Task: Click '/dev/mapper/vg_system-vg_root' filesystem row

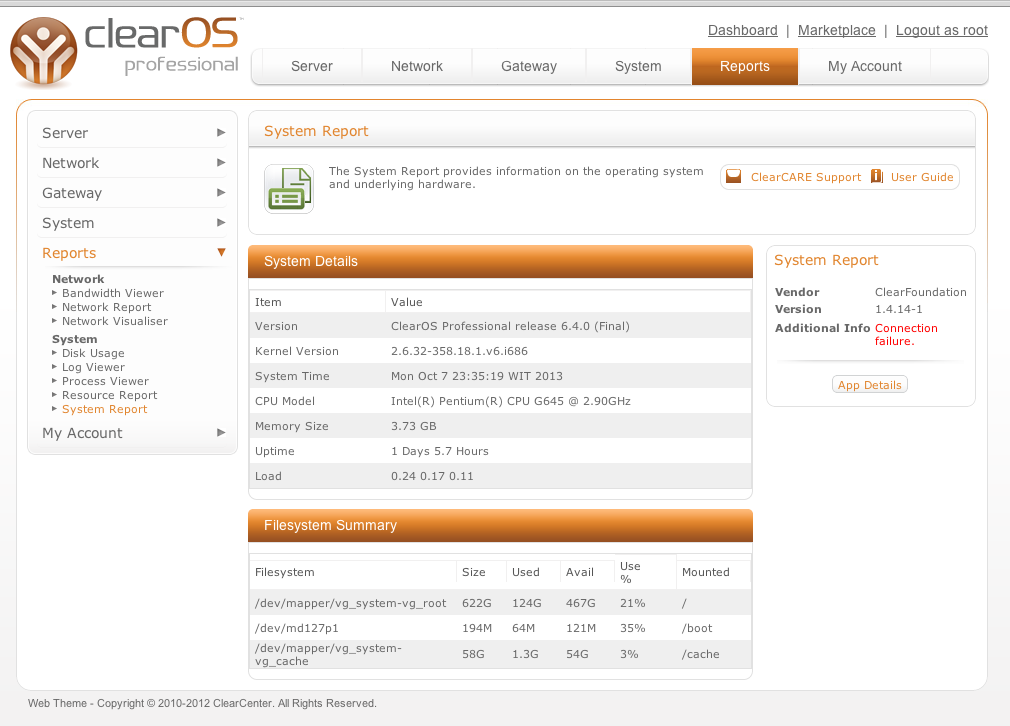Action: (x=500, y=603)
